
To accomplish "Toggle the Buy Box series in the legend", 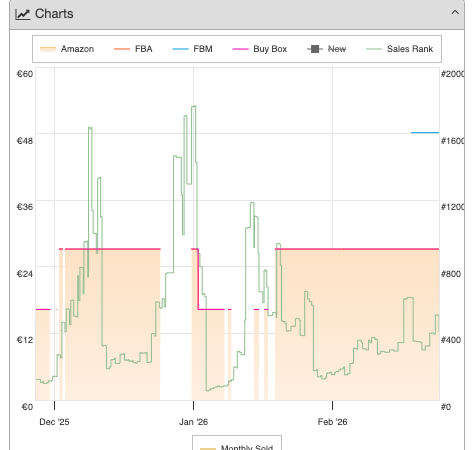I will 260,49.
